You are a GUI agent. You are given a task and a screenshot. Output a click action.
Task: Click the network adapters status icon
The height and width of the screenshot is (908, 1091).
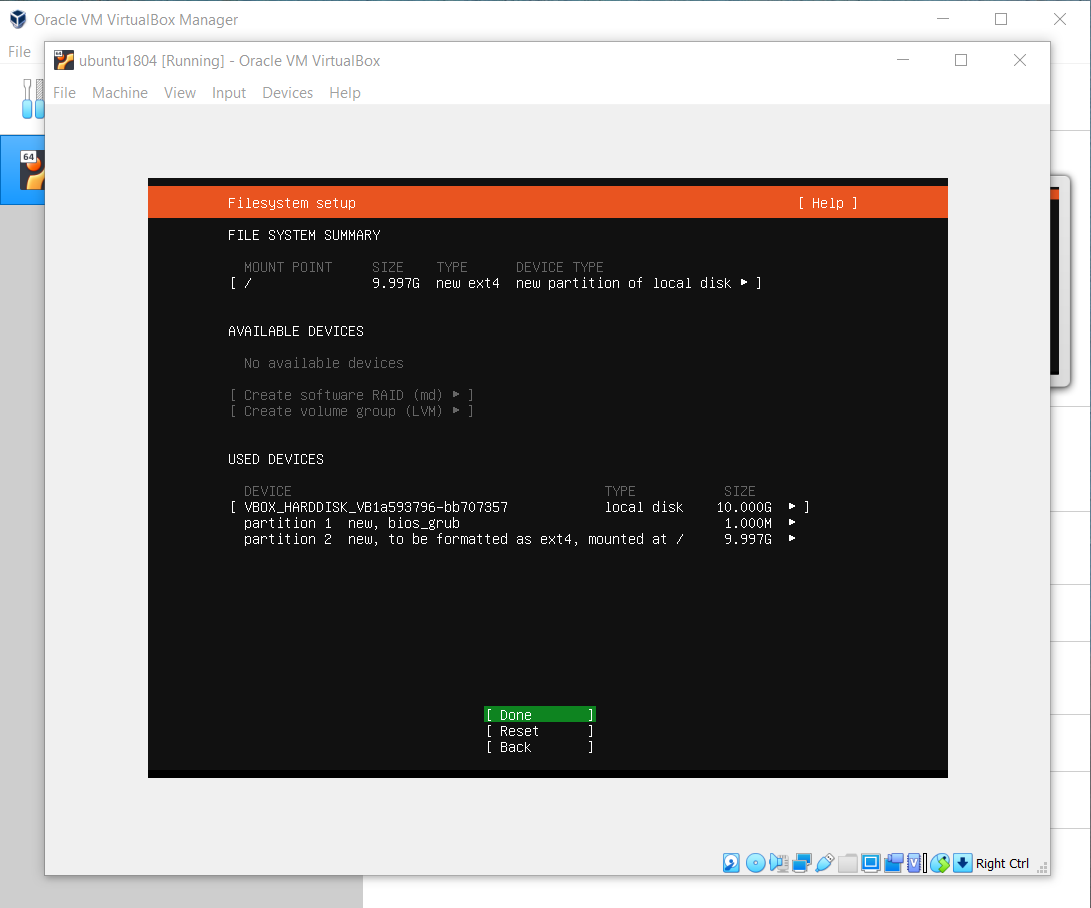point(802,863)
